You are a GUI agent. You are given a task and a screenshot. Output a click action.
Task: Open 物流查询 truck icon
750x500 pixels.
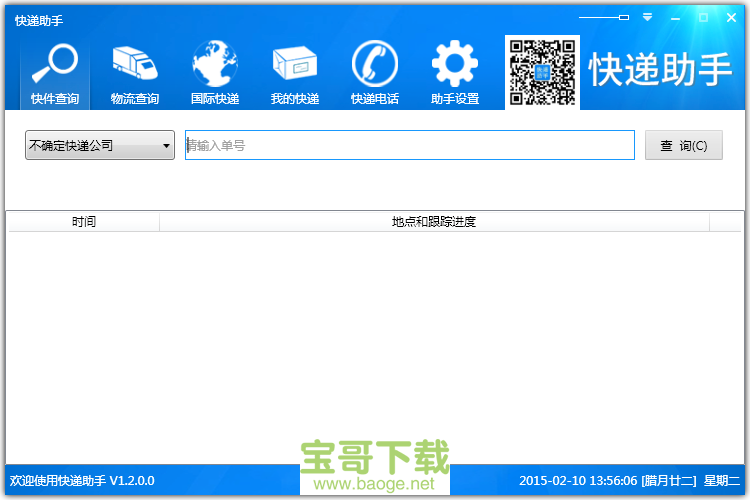[x=135, y=74]
